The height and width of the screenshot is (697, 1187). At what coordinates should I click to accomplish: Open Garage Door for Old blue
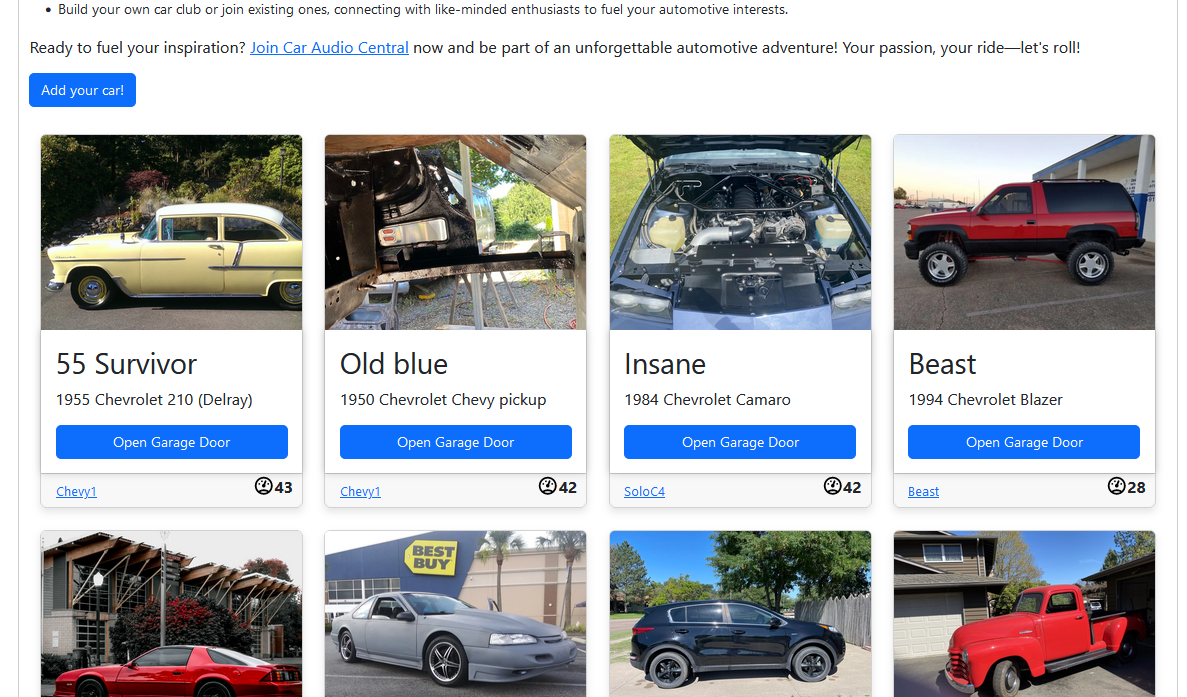(456, 442)
